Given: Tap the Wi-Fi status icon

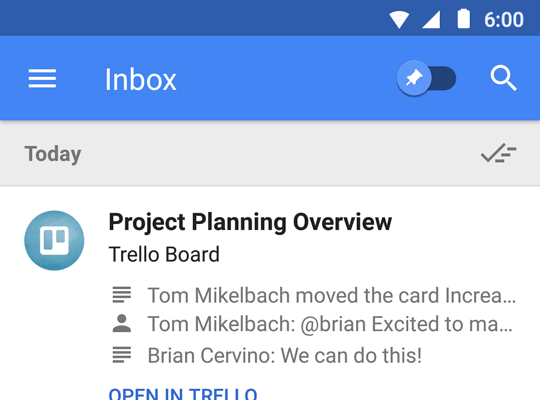Looking at the screenshot, I should pyautogui.click(x=399, y=19).
